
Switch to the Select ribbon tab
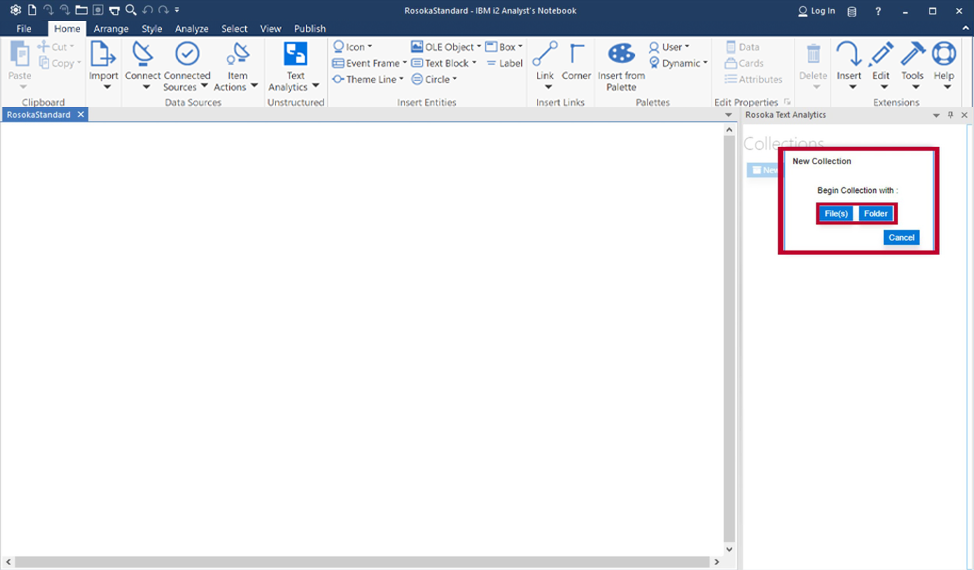coord(234,29)
